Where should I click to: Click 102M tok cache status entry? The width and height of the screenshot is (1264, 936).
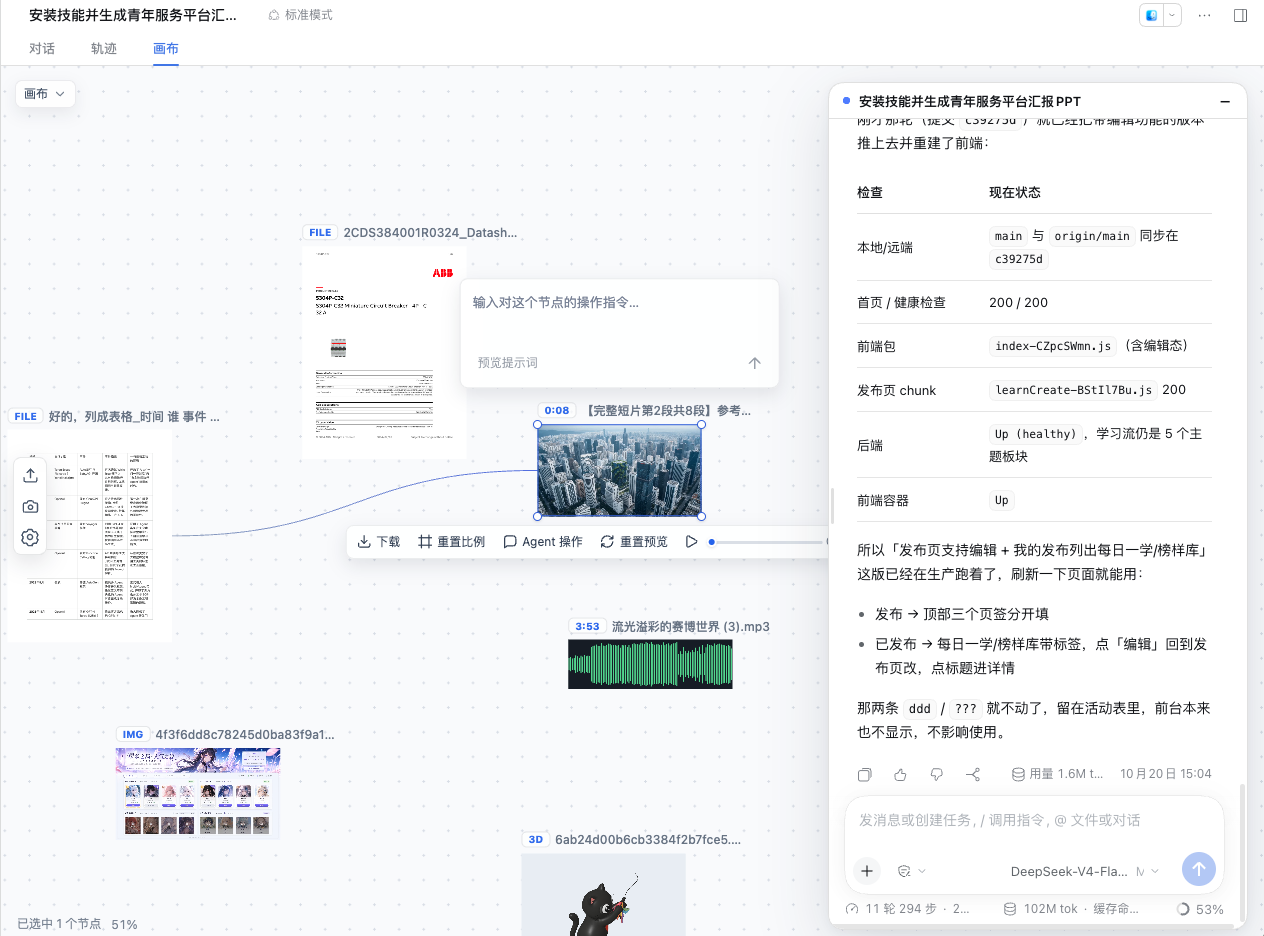(x=1071, y=909)
